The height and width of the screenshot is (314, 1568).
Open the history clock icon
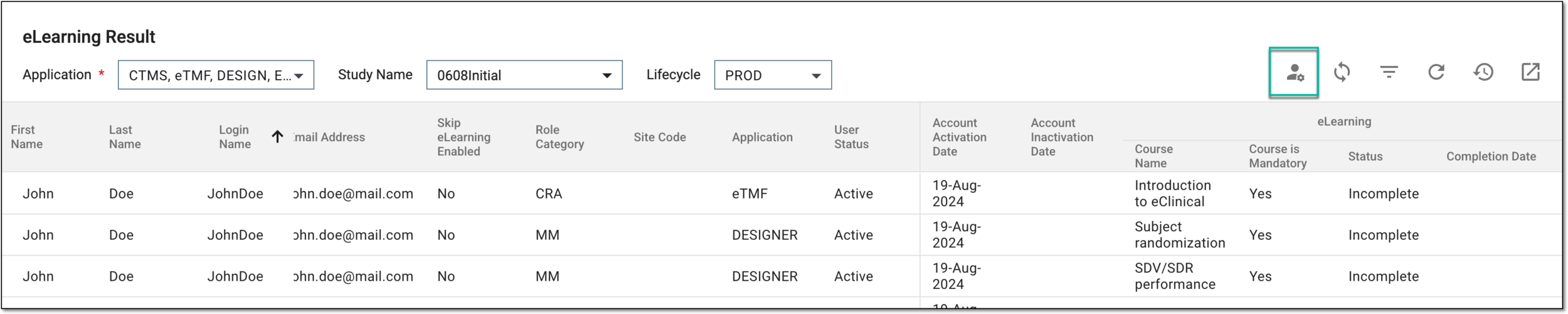coord(1483,72)
